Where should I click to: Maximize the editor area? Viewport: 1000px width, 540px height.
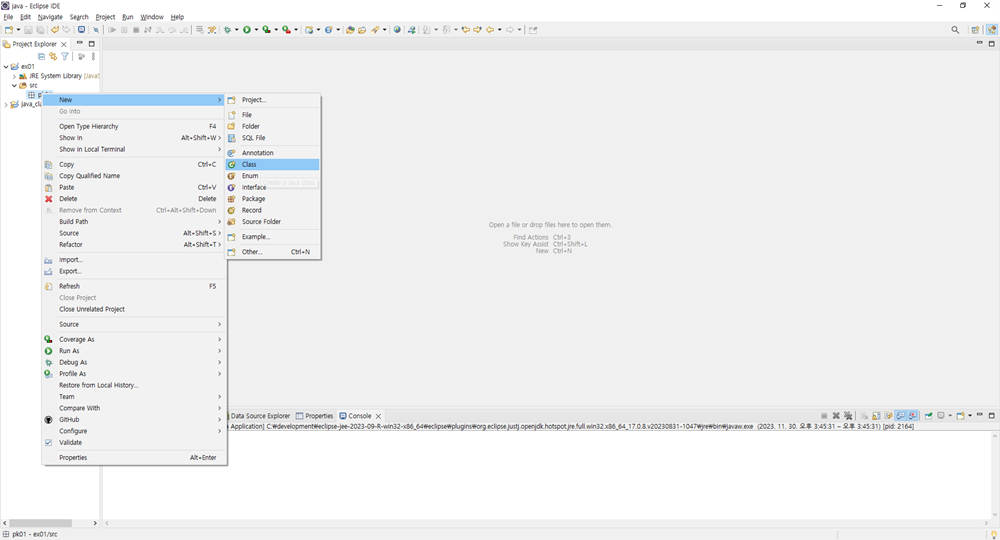coord(991,44)
